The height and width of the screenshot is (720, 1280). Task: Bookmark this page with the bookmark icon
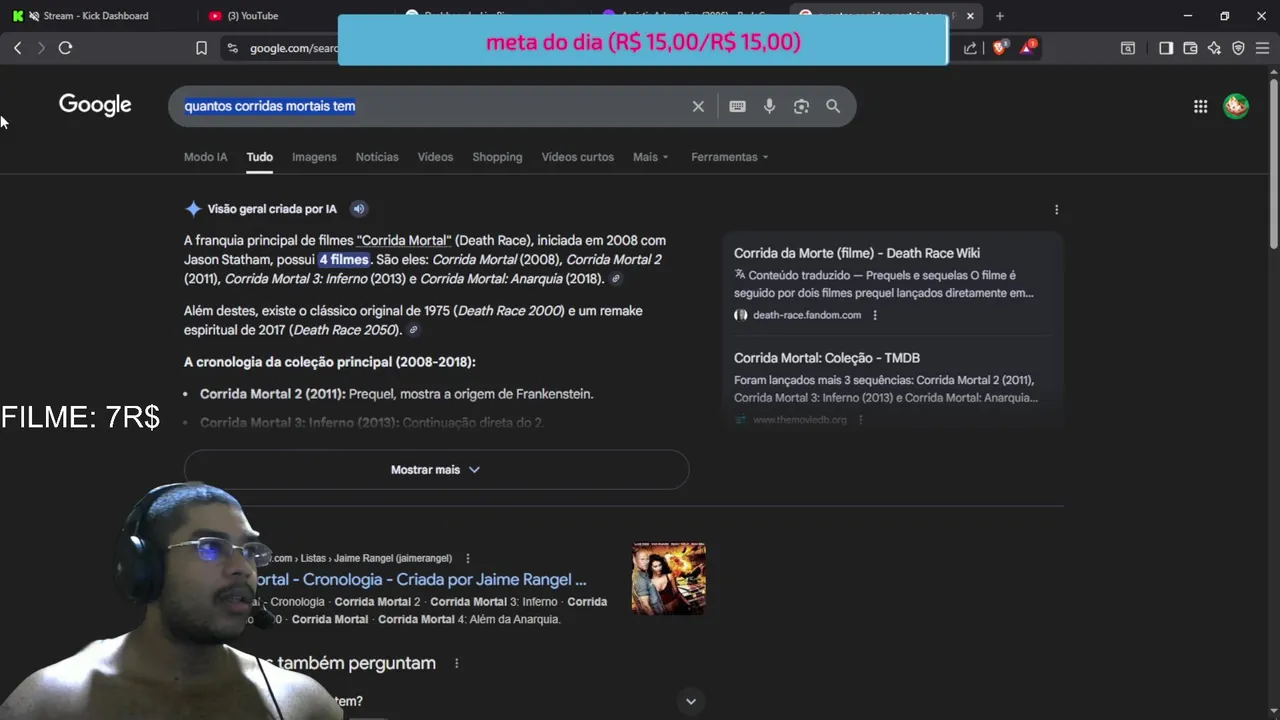pos(201,48)
